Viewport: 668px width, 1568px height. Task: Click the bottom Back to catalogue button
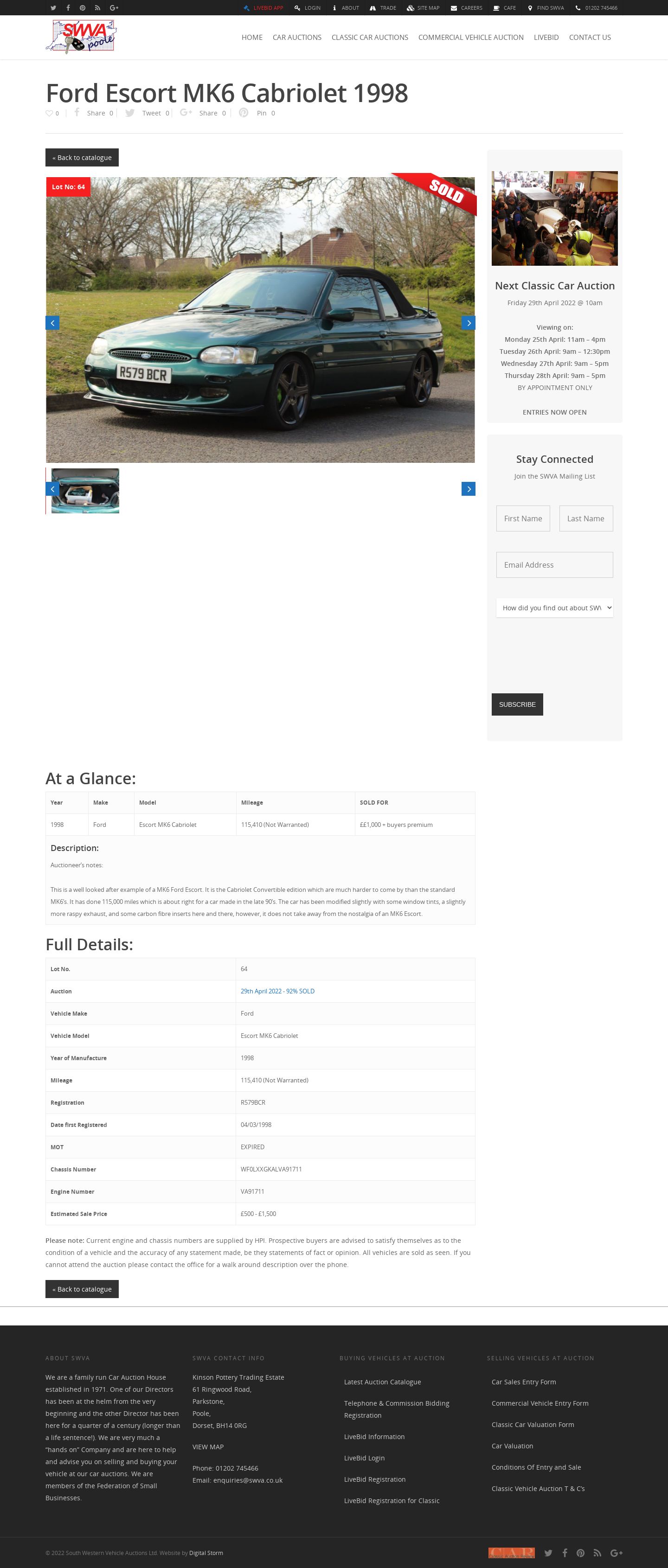point(82,1289)
